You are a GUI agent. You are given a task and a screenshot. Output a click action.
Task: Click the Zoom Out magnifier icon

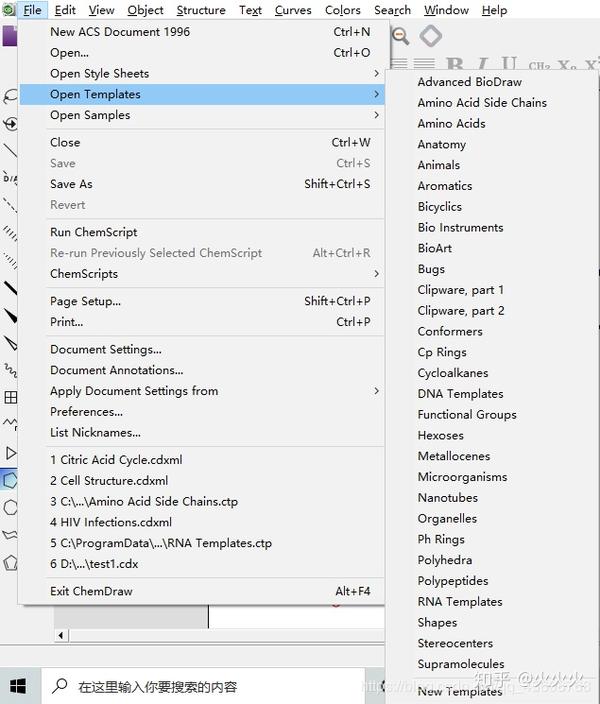(400, 36)
